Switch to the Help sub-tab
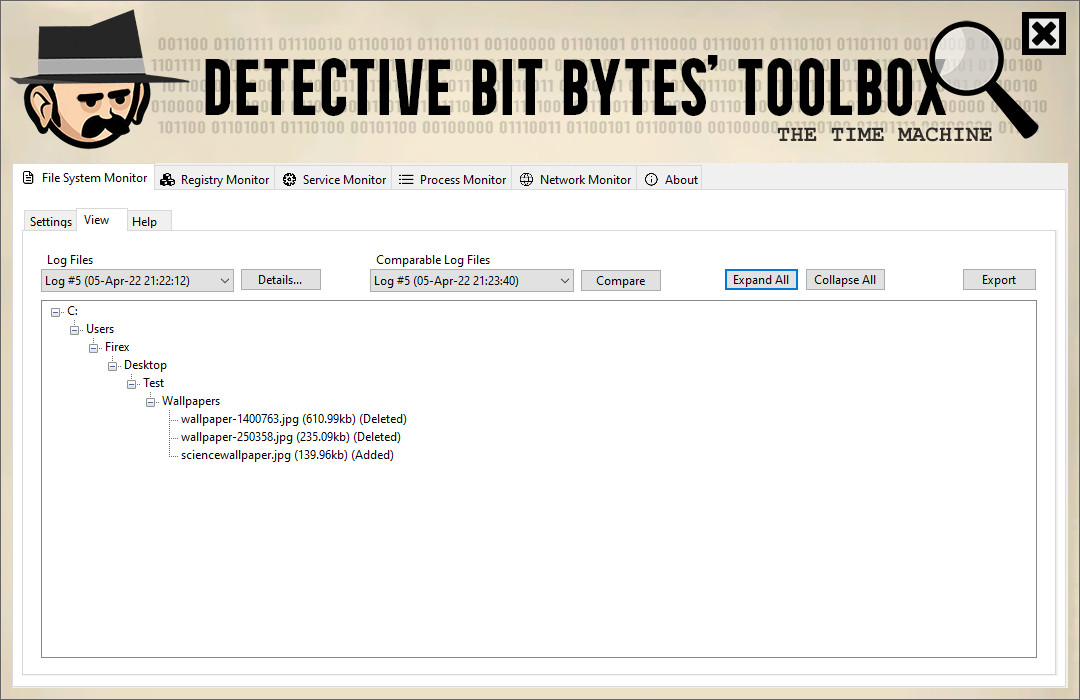This screenshot has height=700, width=1080. tap(144, 222)
